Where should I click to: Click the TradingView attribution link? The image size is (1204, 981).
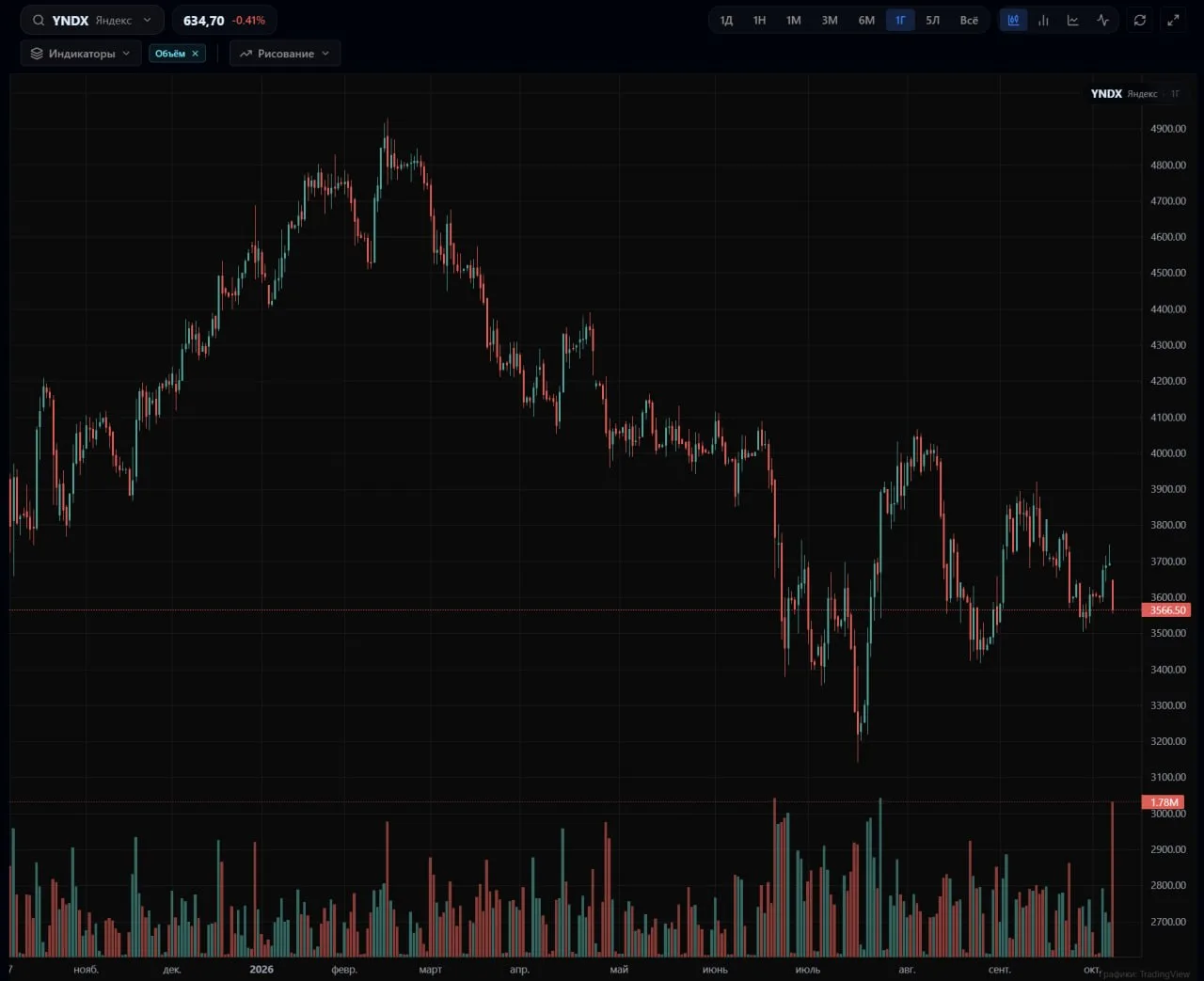(x=1145, y=974)
